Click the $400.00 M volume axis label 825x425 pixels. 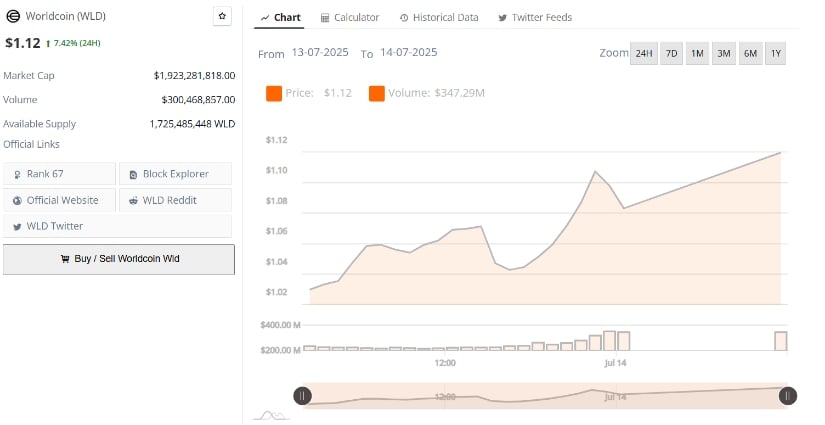tap(280, 325)
